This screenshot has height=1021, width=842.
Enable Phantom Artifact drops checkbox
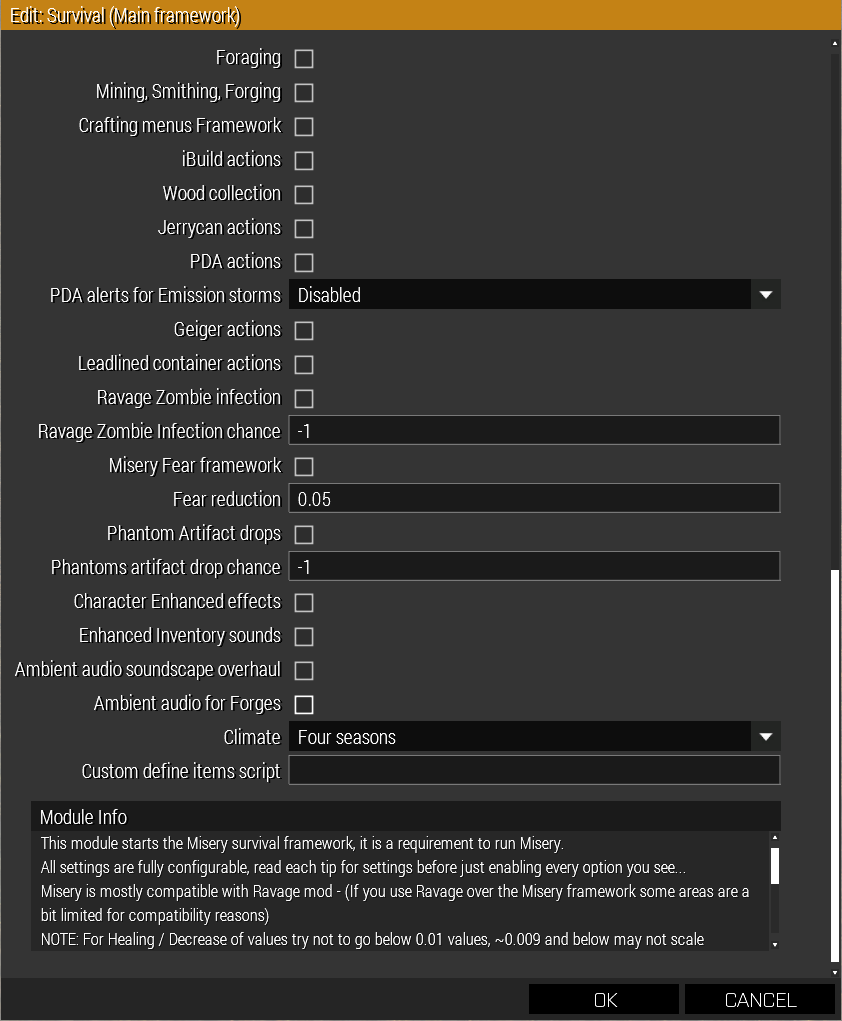coord(304,535)
